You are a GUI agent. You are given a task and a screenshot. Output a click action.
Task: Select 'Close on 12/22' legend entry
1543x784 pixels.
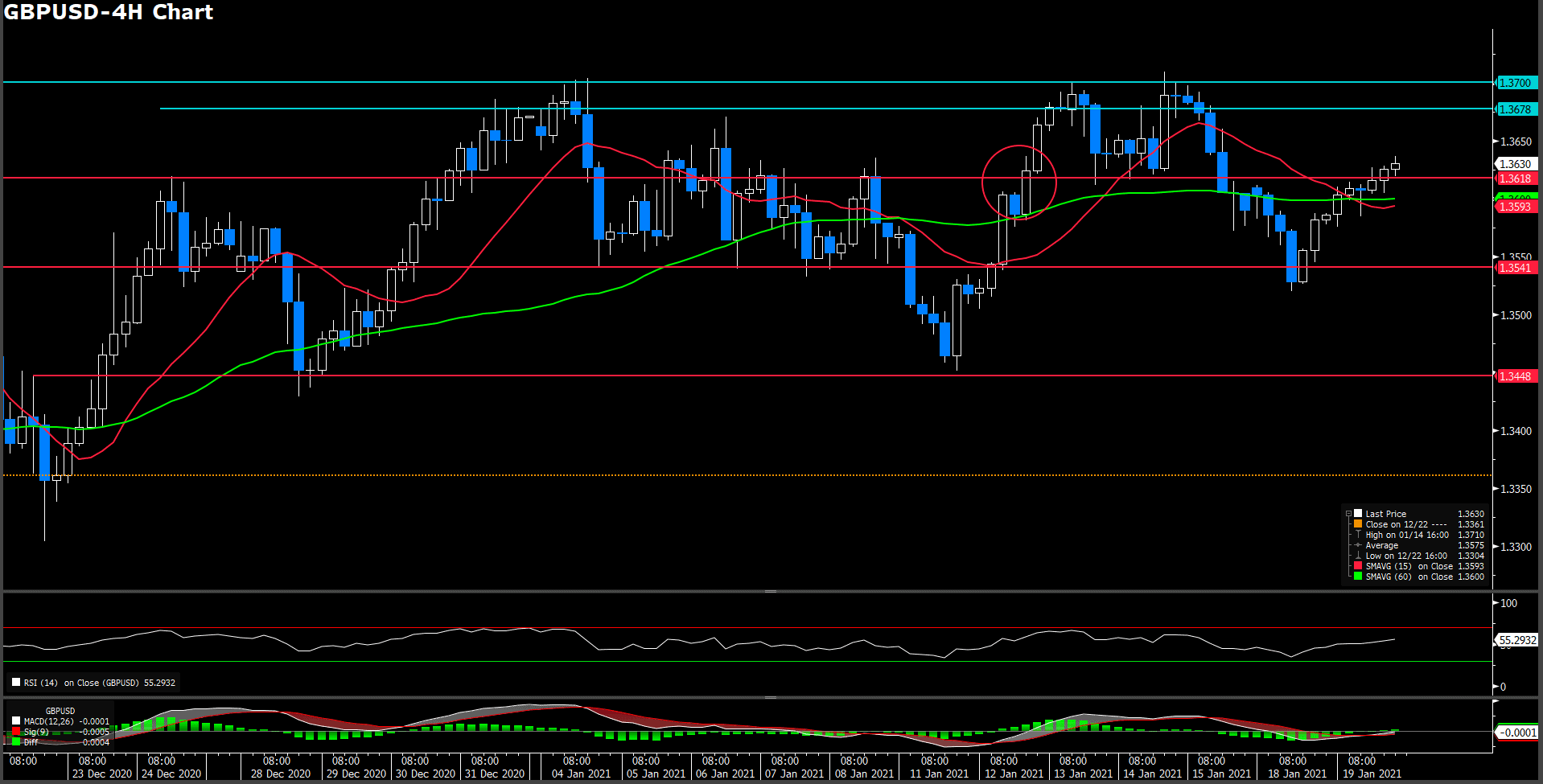[x=1397, y=524]
